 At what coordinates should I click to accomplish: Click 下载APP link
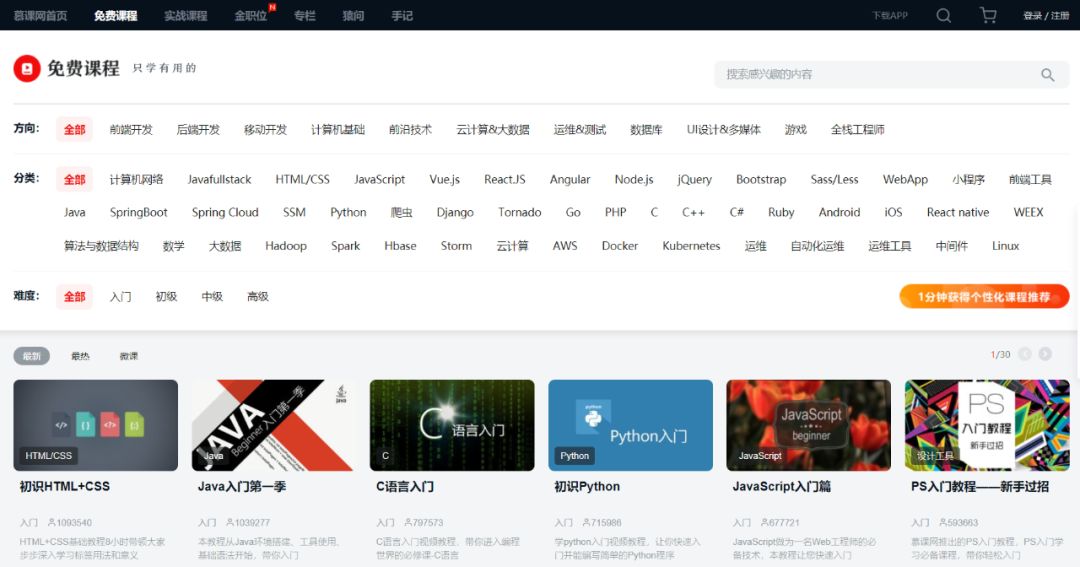(x=890, y=15)
